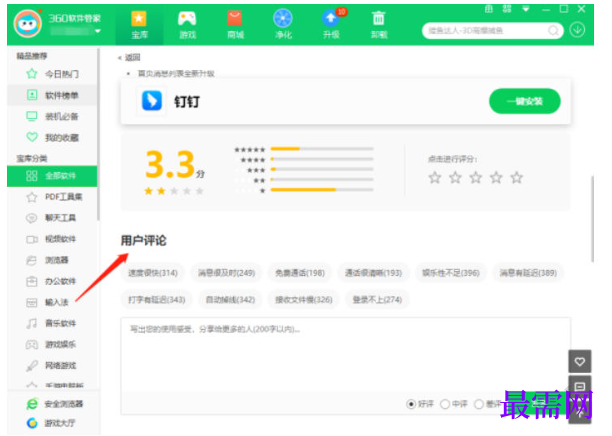Rate two stars under 点击进行评分

pyautogui.click(x=455, y=178)
